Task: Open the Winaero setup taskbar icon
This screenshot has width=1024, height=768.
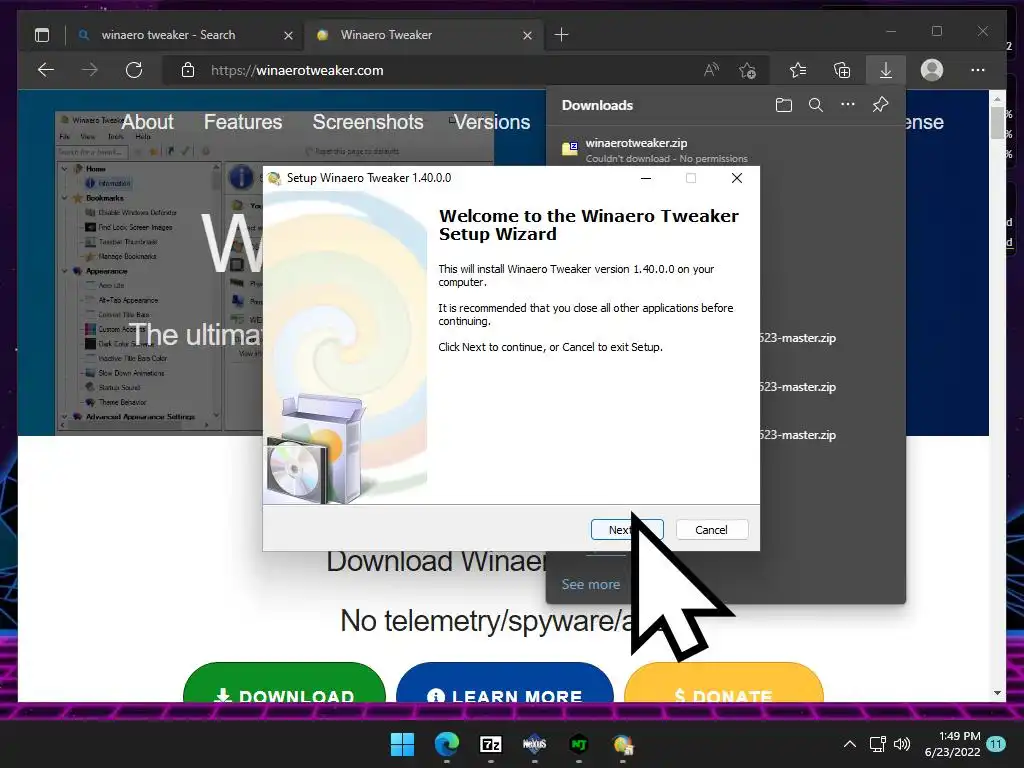Action: coord(622,744)
